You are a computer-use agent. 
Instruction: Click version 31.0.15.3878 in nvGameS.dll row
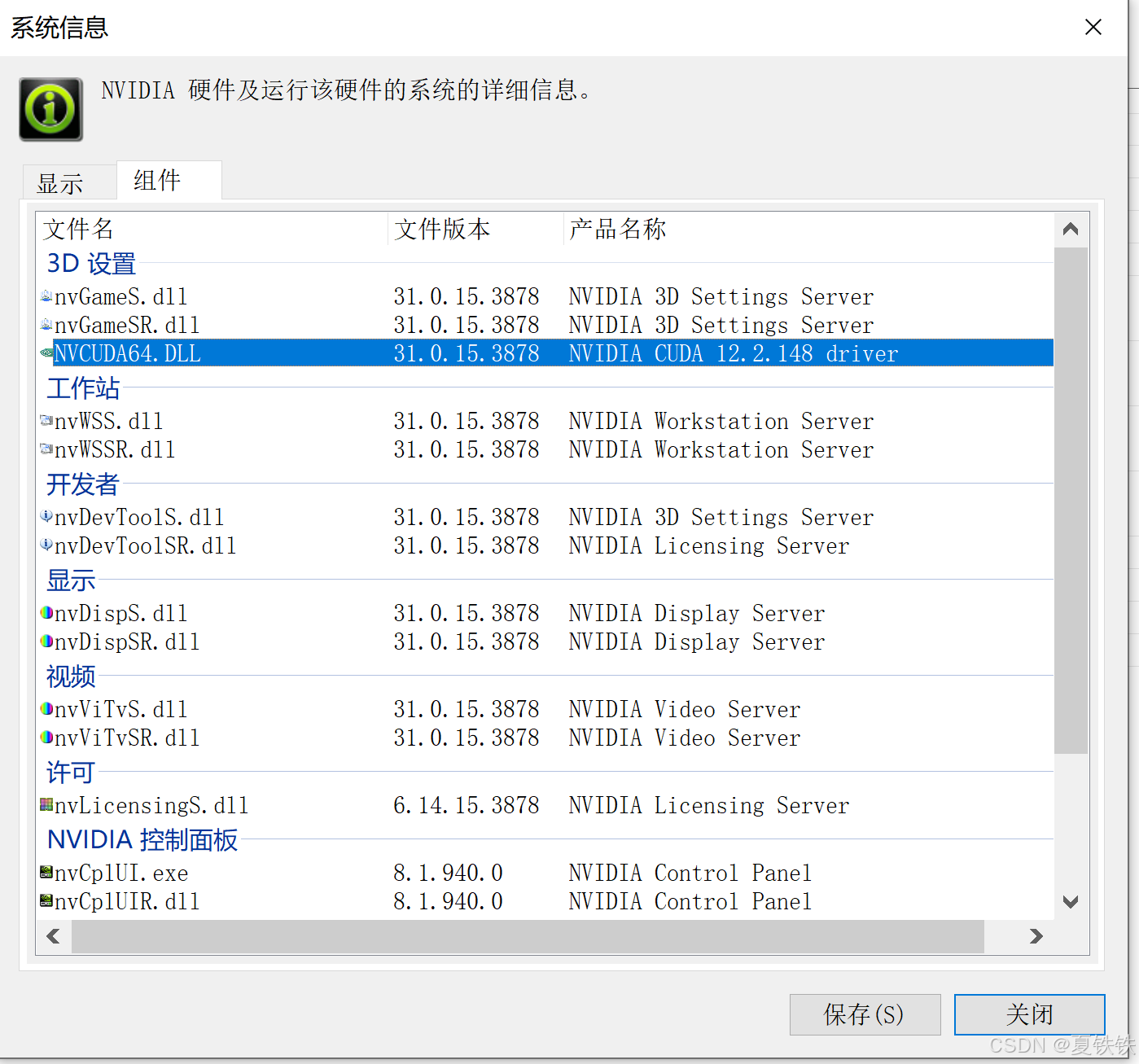click(x=467, y=296)
